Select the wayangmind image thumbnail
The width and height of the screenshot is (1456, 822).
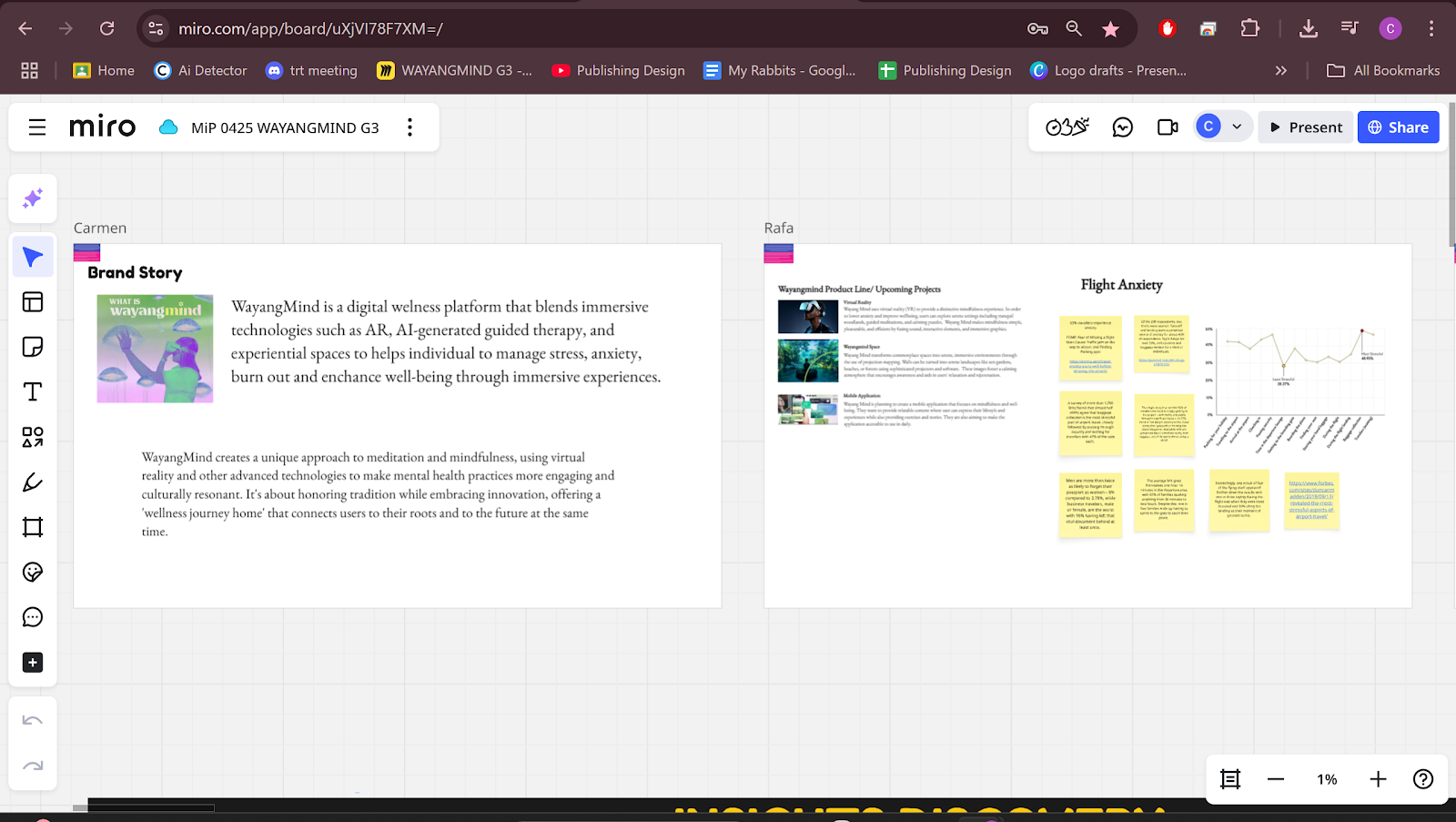coord(155,349)
